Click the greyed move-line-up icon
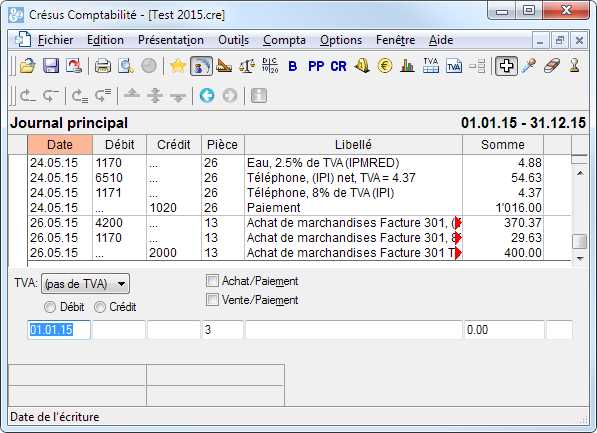 (132, 95)
